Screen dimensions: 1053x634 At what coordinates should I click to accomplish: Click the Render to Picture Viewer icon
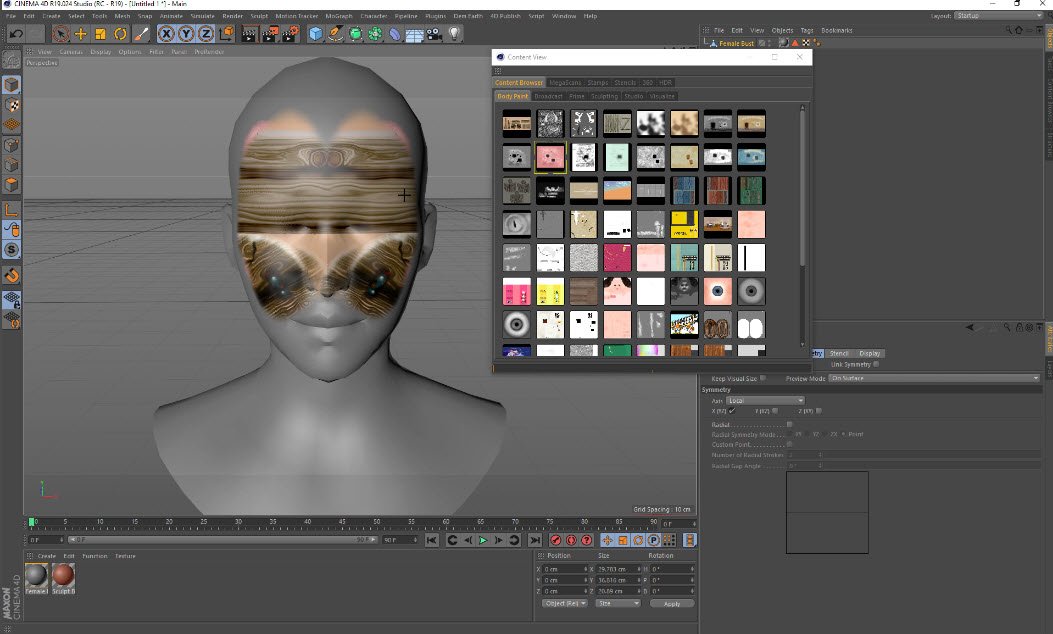(x=270, y=34)
